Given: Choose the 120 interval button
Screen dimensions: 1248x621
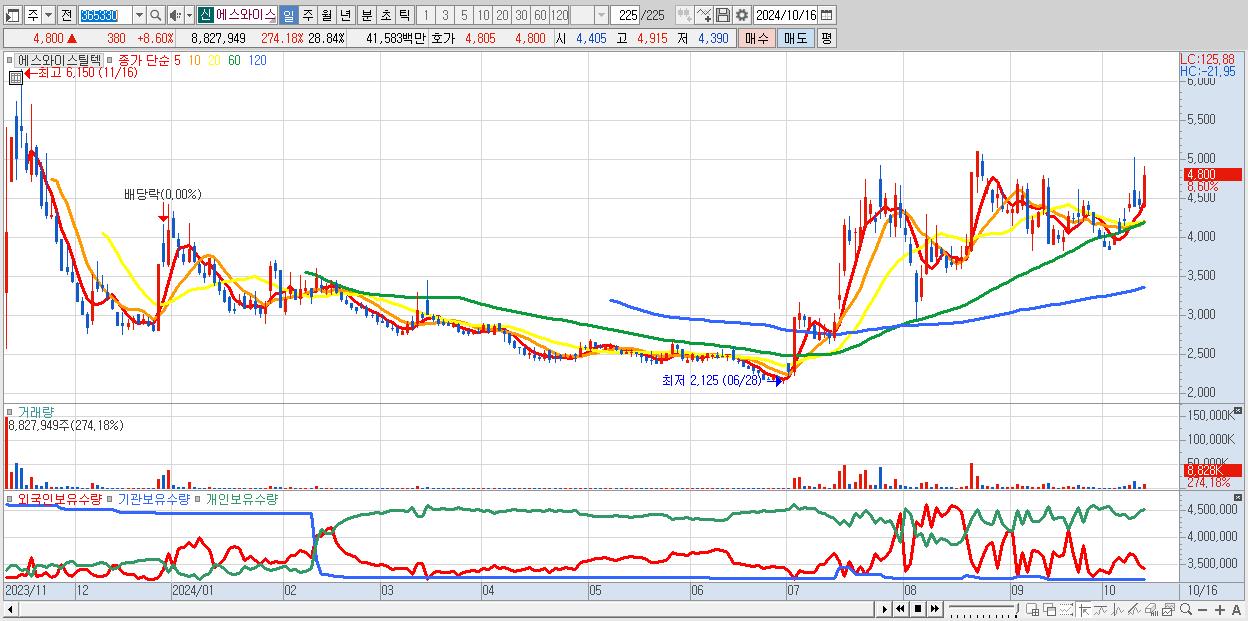Looking at the screenshot, I should tap(559, 15).
